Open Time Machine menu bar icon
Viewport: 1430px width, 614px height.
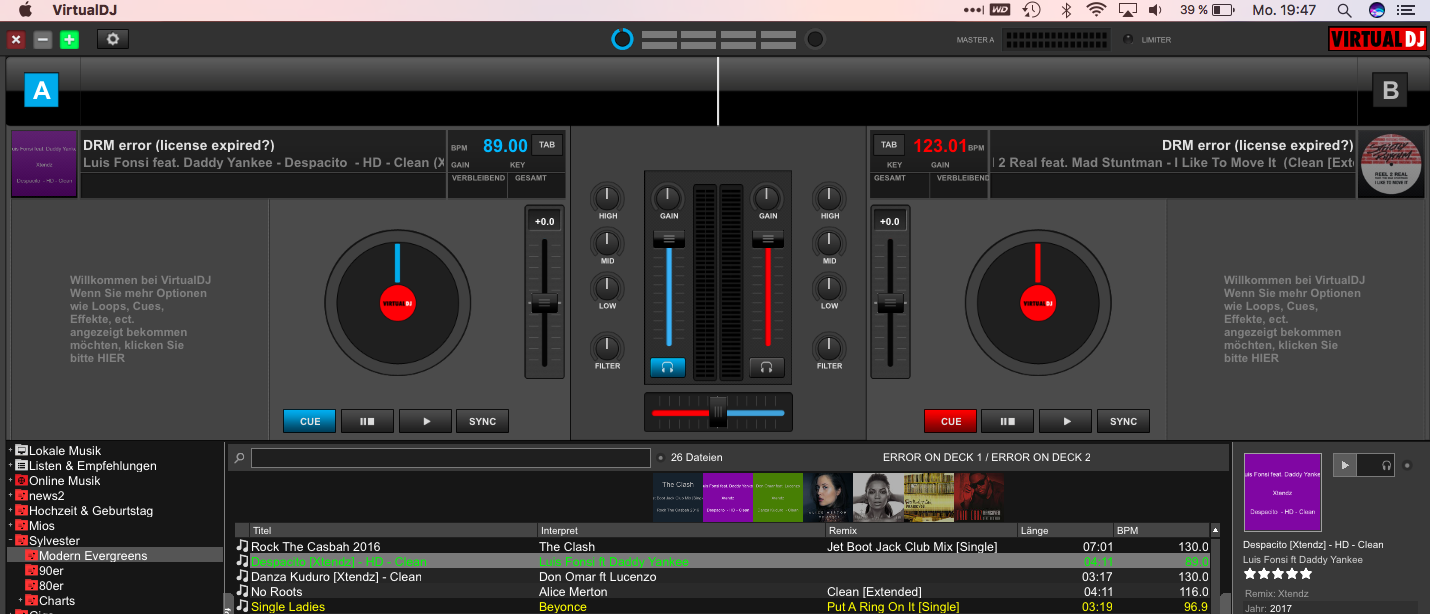1032,10
